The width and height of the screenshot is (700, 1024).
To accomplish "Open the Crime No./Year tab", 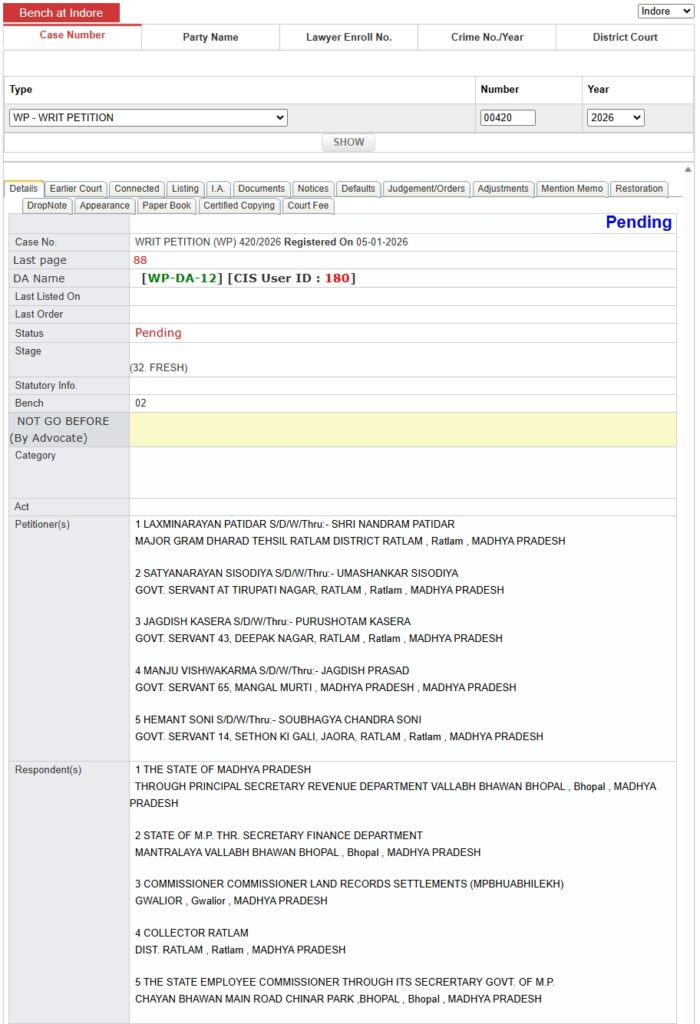I will (x=486, y=37).
